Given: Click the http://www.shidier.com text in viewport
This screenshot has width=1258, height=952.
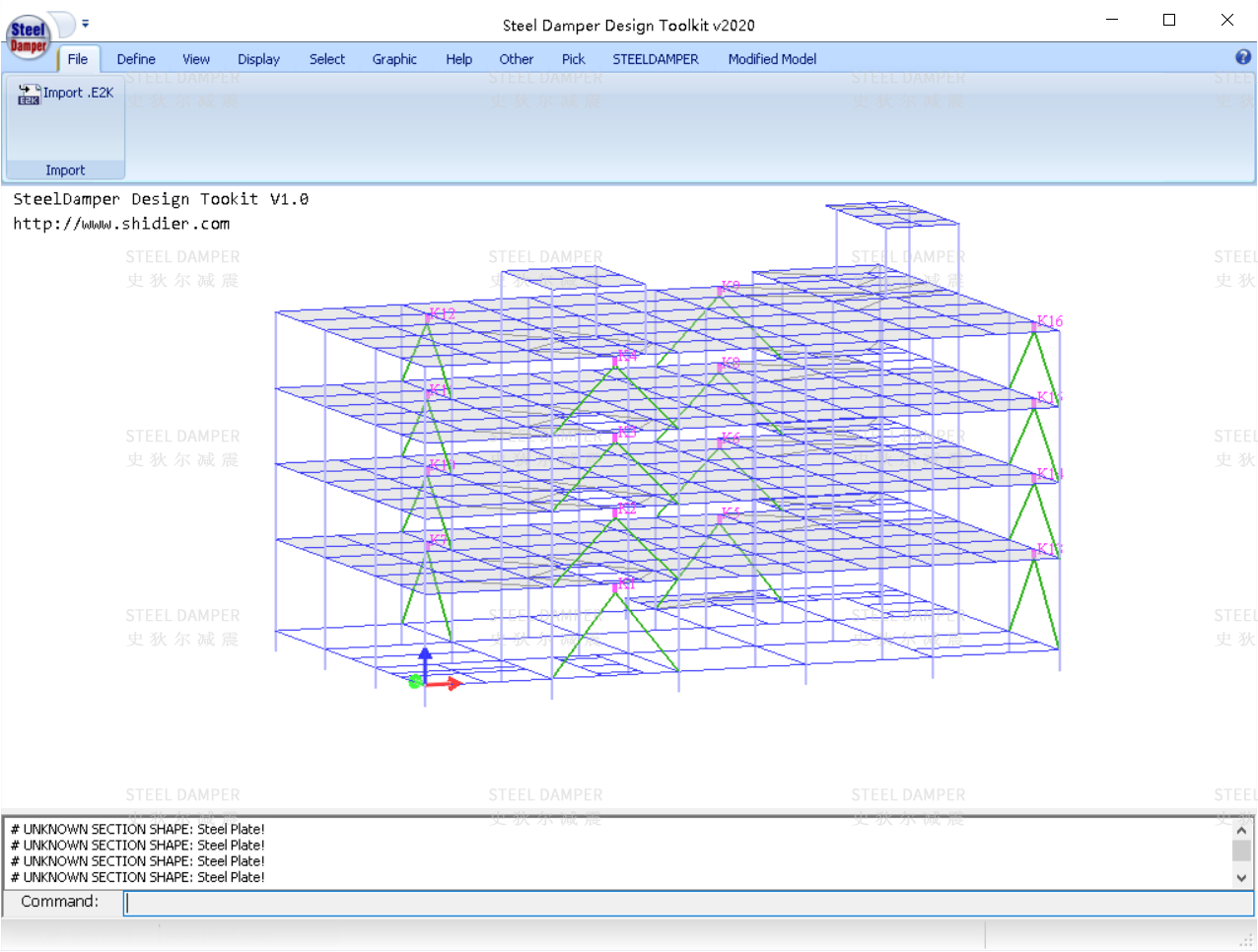Looking at the screenshot, I should [121, 224].
